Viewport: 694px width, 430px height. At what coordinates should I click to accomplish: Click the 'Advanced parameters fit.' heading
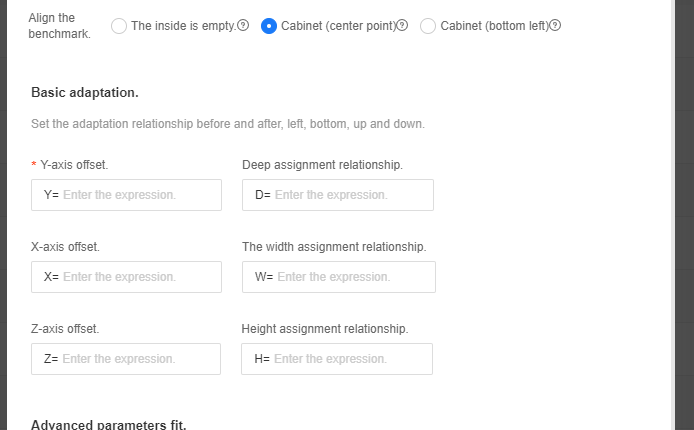[109, 425]
